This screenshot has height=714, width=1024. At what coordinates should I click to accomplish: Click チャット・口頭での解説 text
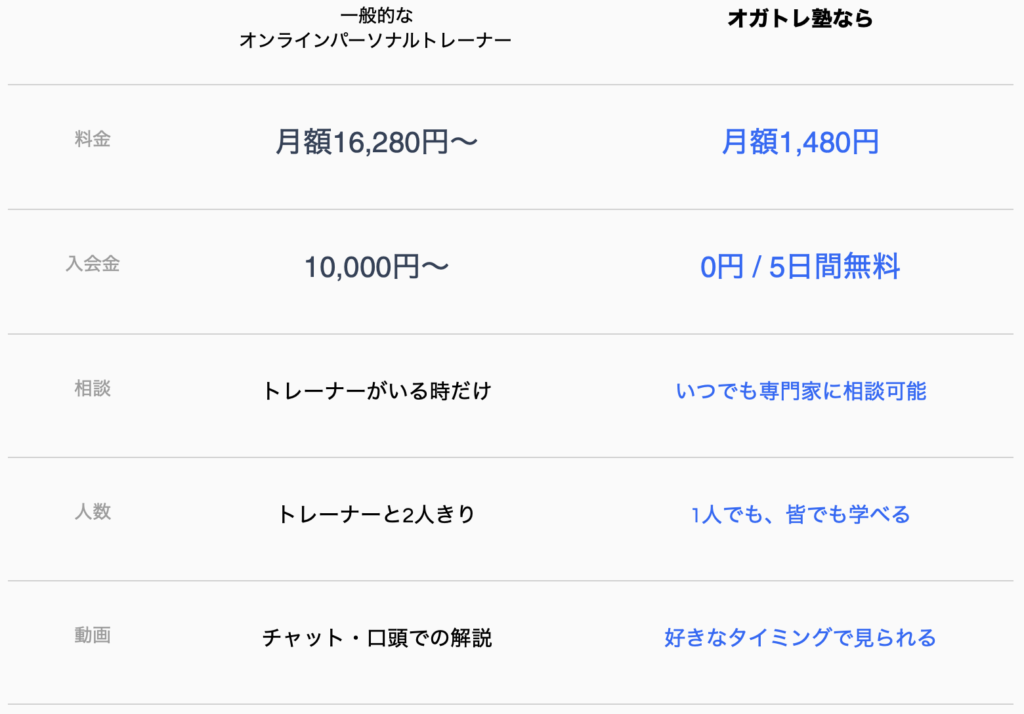click(376, 638)
